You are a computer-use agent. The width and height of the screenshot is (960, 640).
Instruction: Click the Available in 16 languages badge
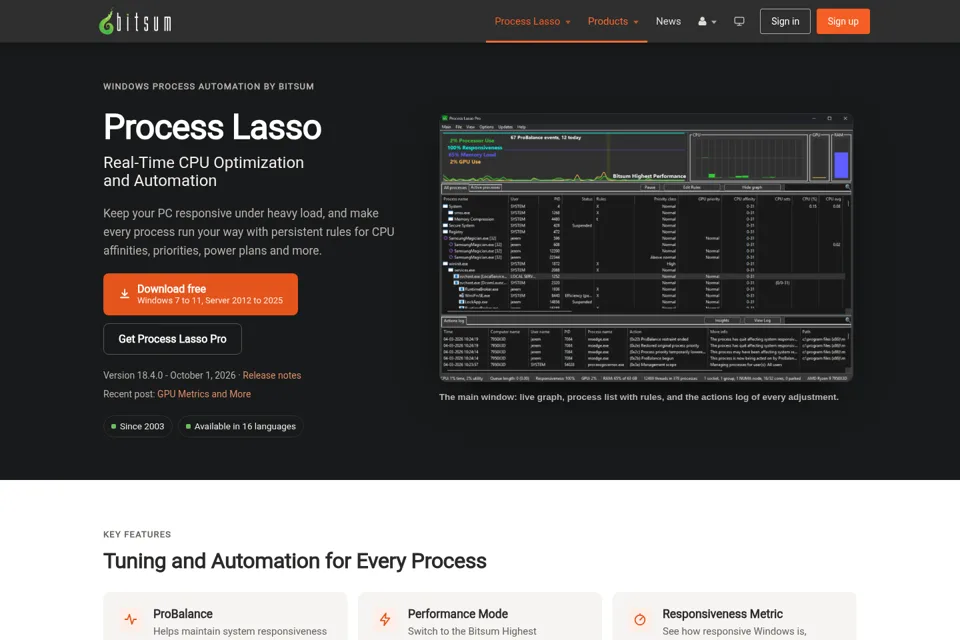tap(241, 426)
